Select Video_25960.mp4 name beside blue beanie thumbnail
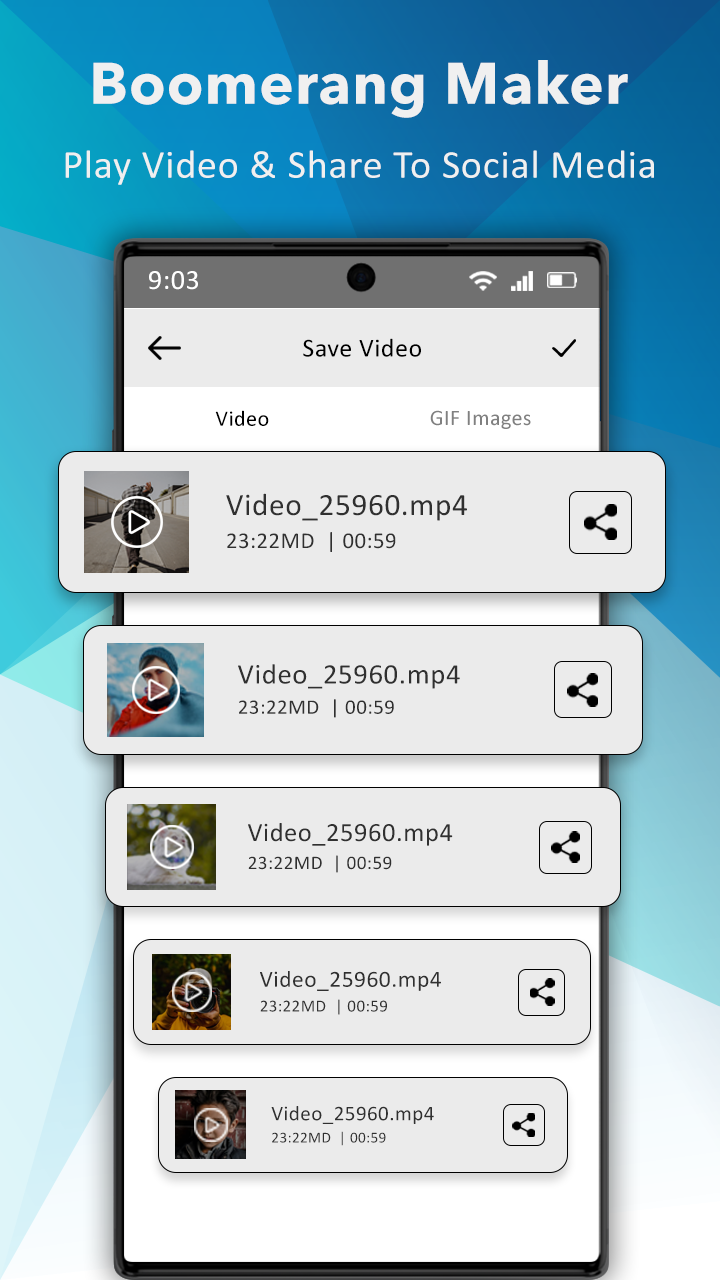This screenshot has height=1280, width=720. pos(349,675)
